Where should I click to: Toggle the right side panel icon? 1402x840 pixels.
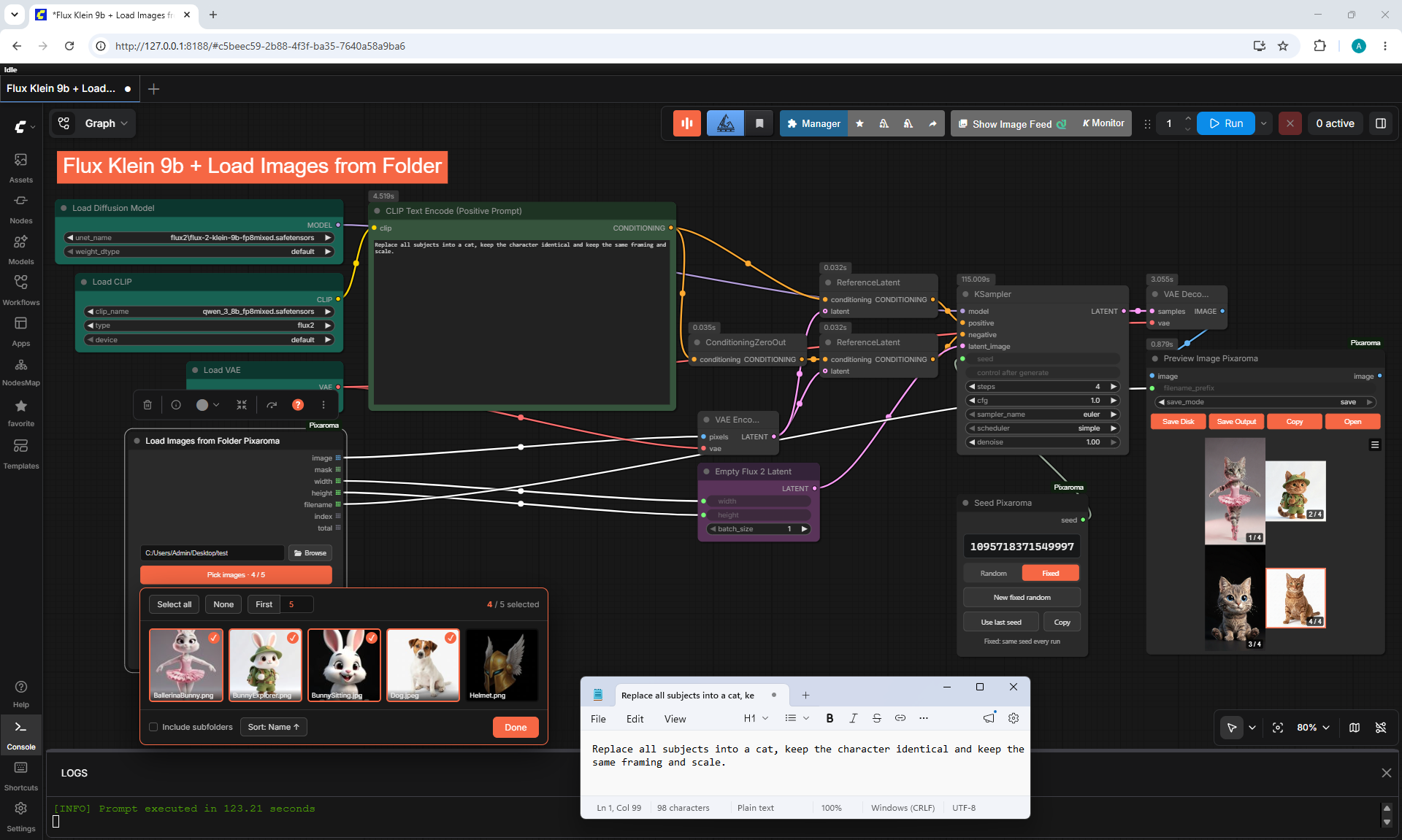pos(1381,123)
